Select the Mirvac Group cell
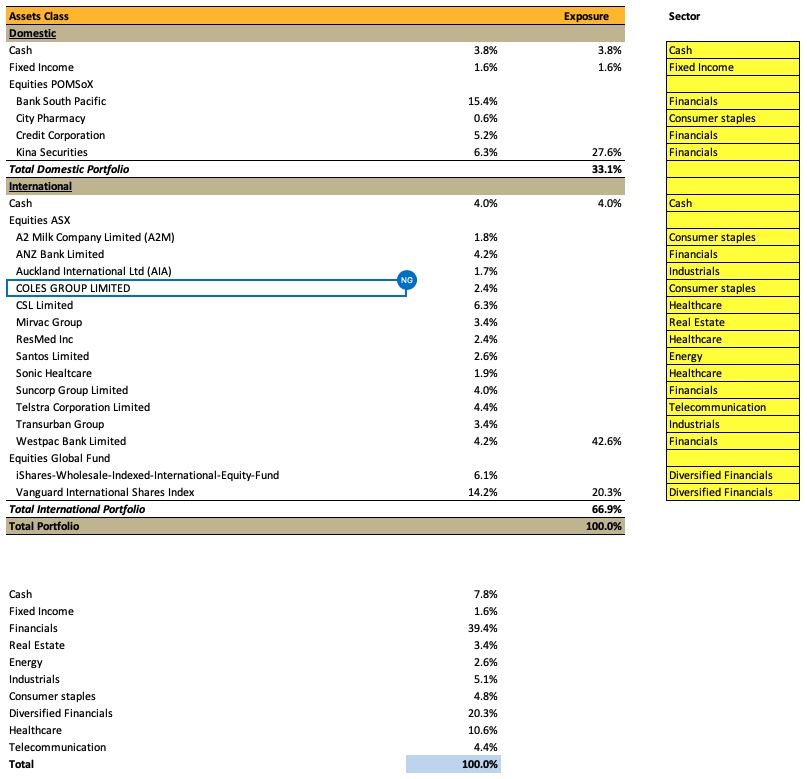This screenshot has width=807, height=779. coord(49,322)
